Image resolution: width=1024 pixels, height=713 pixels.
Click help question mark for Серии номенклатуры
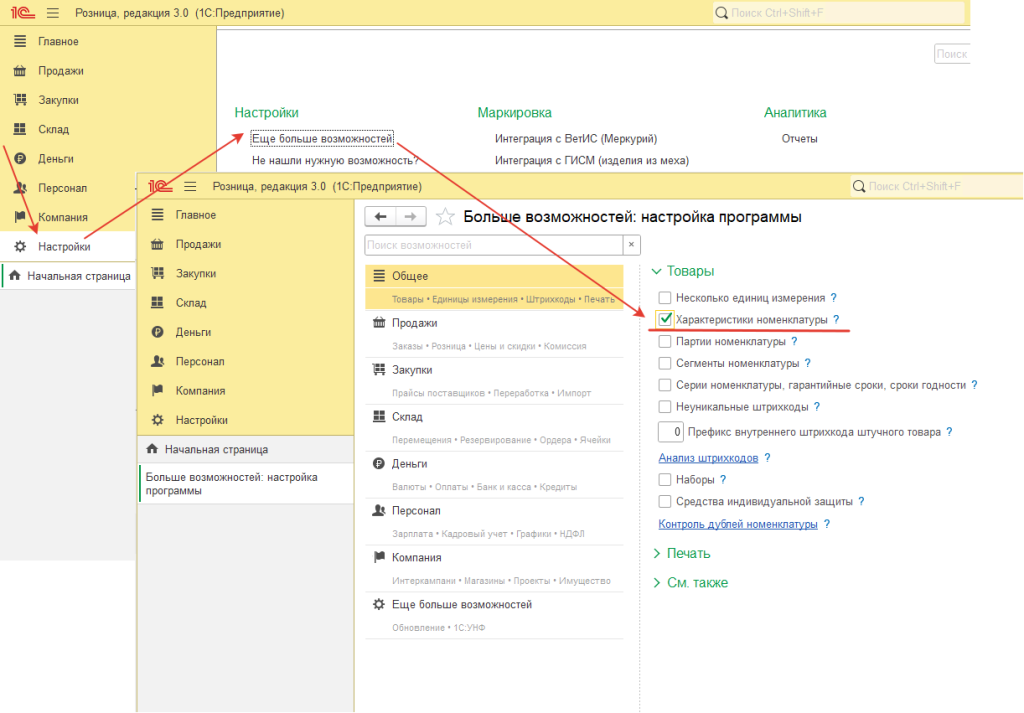pyautogui.click(x=974, y=385)
